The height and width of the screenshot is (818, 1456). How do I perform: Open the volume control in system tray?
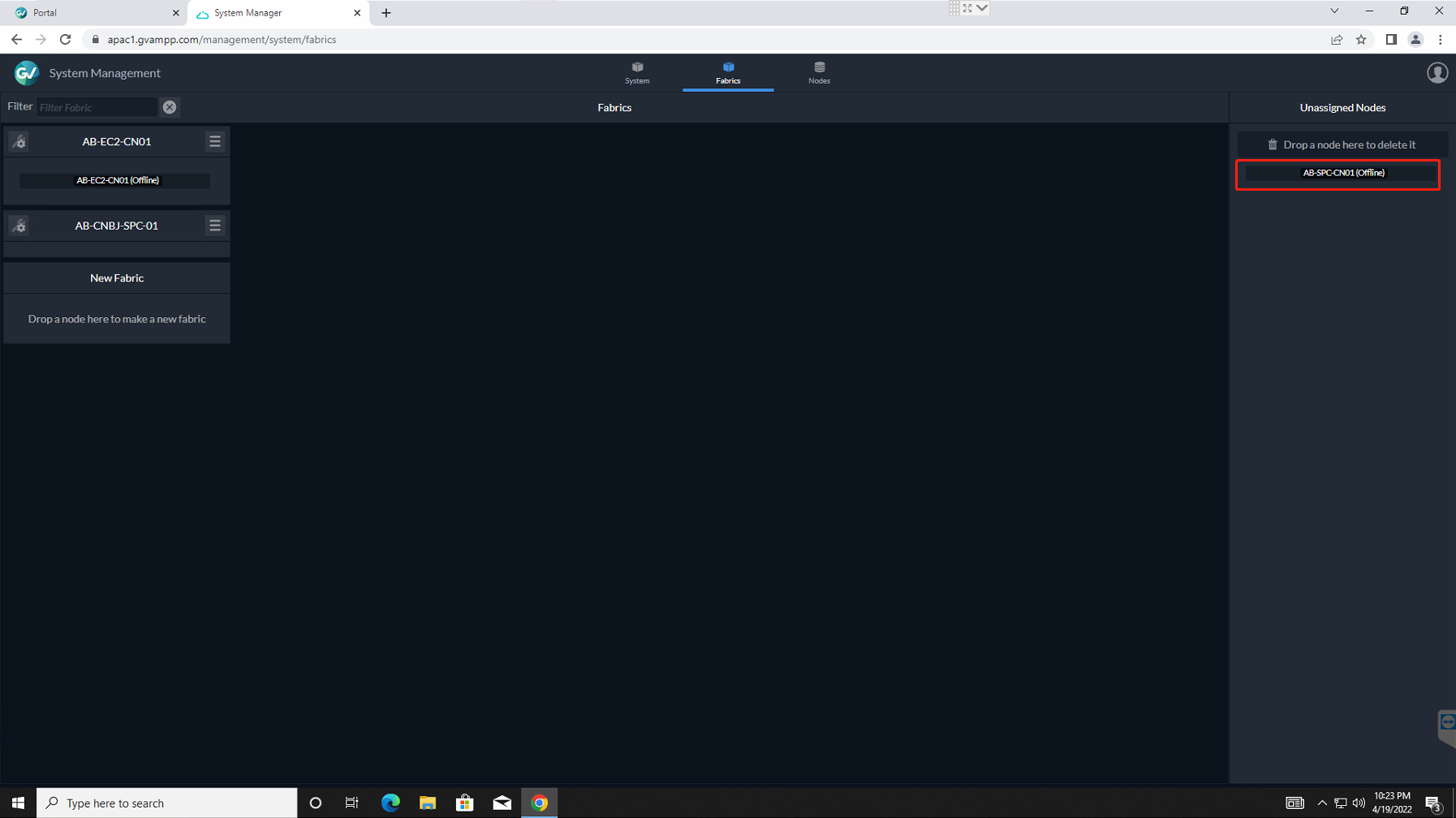pyautogui.click(x=1359, y=803)
